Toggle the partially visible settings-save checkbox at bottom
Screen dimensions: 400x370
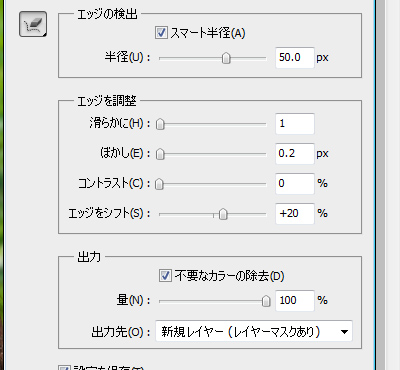click(x=64, y=367)
